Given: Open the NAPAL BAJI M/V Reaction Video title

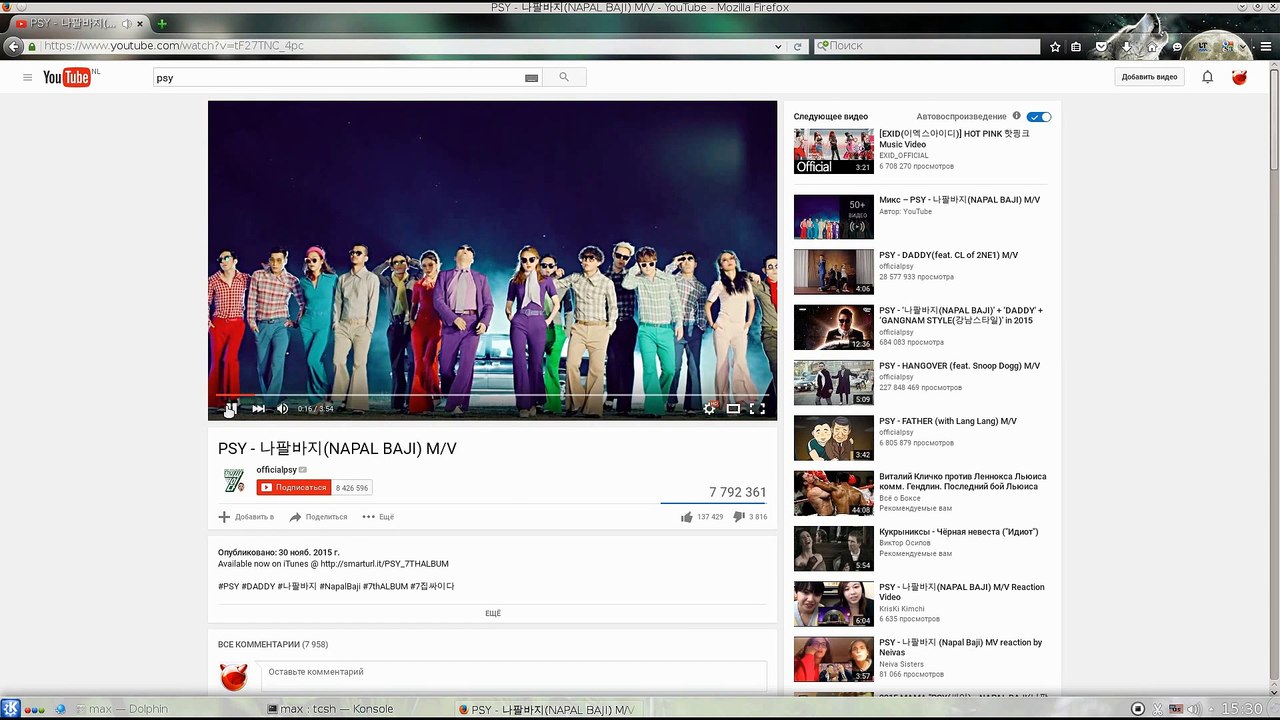Looking at the screenshot, I should tap(961, 592).
